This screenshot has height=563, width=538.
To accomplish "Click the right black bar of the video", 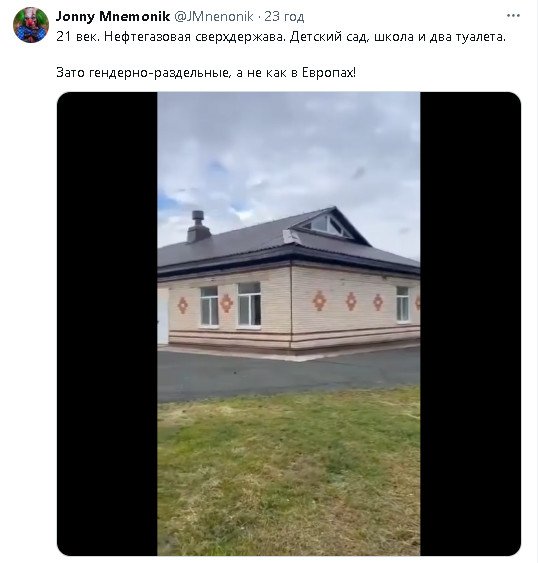I will click(x=470, y=324).
